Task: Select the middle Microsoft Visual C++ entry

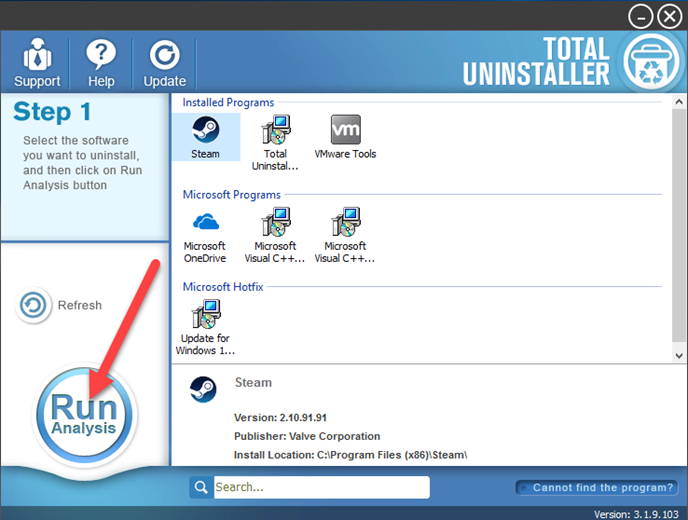Action: pyautogui.click(x=275, y=236)
